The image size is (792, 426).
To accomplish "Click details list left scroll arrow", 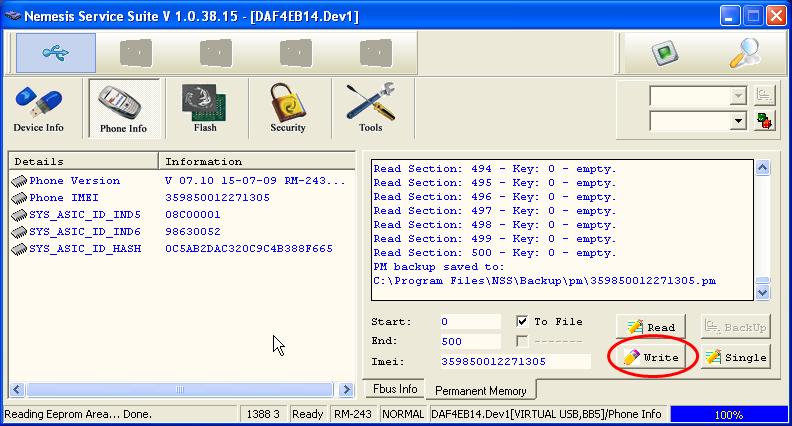I will click(17, 390).
